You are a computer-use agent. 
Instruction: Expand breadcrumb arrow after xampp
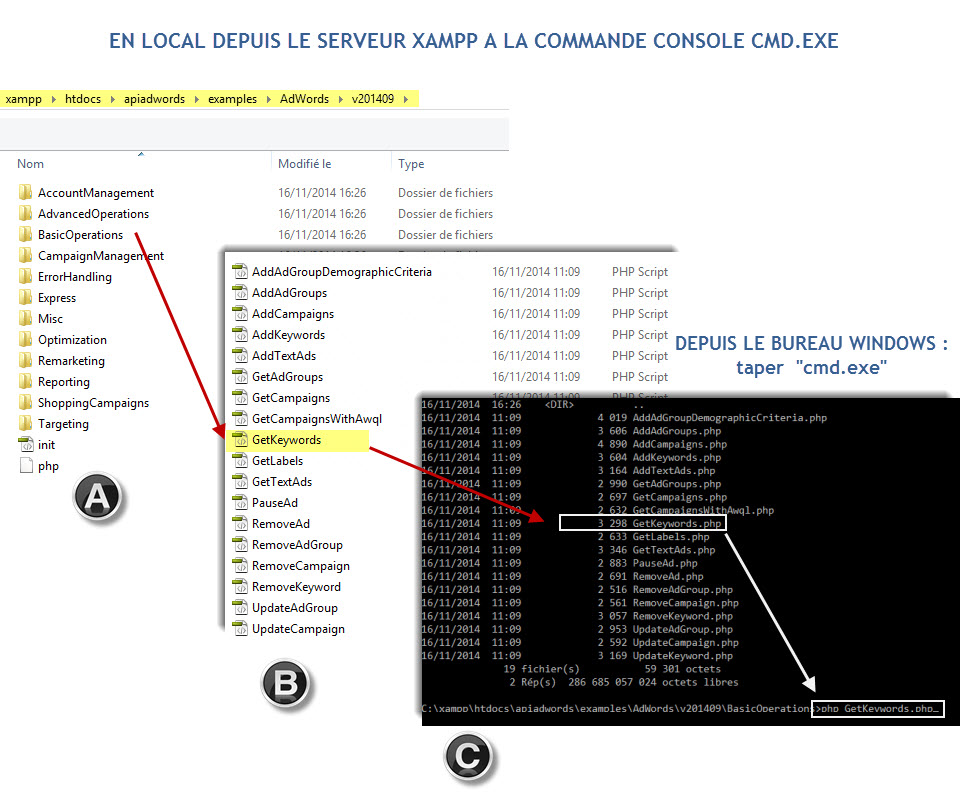click(x=53, y=99)
